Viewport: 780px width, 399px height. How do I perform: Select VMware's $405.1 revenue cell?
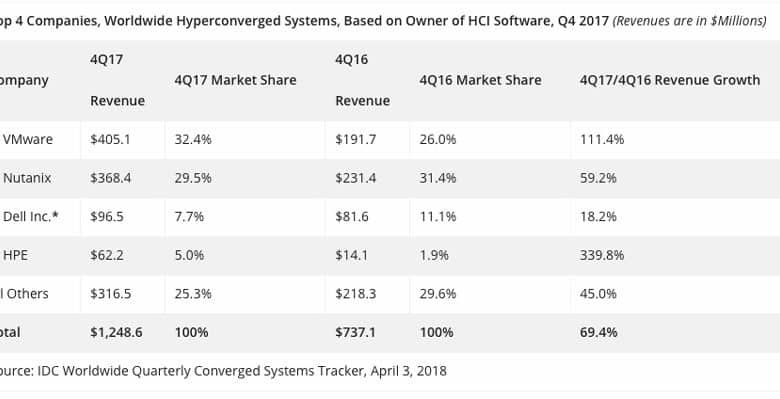coord(110,139)
